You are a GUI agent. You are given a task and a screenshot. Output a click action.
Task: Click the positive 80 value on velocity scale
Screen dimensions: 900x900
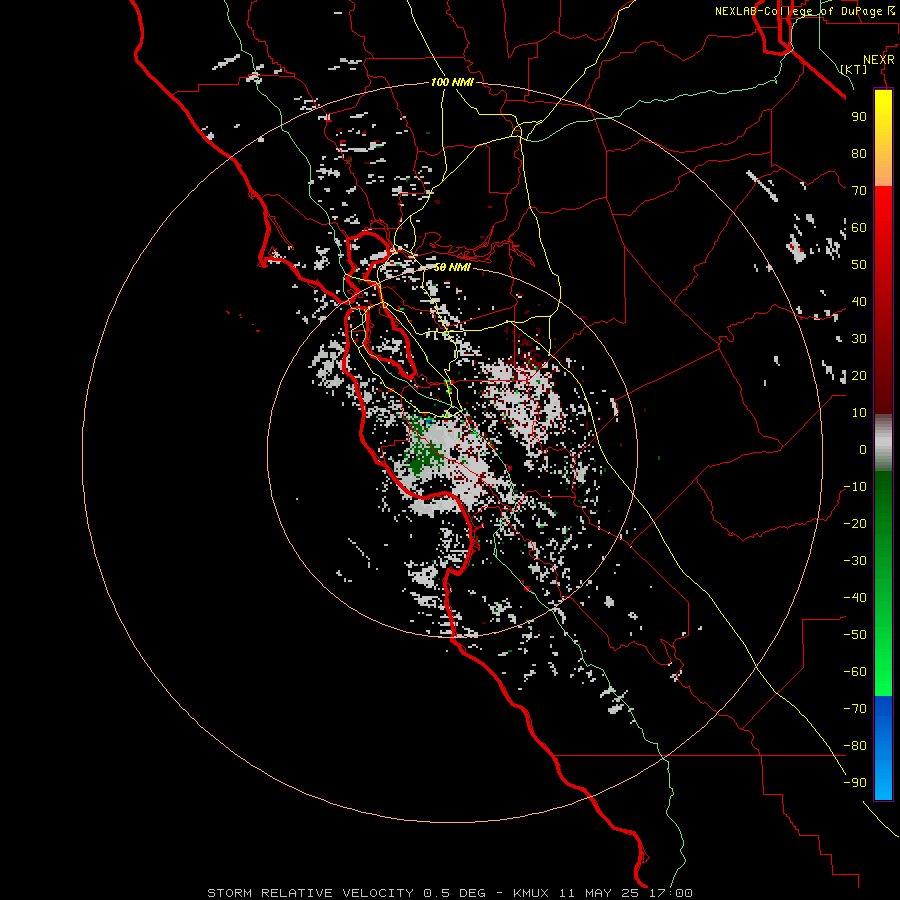[x=859, y=153]
